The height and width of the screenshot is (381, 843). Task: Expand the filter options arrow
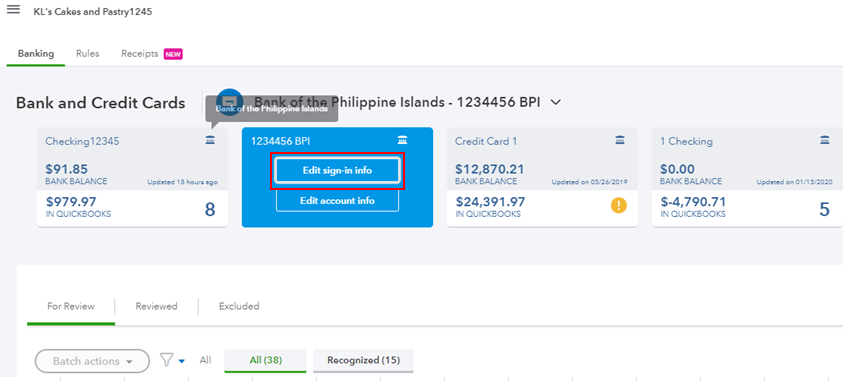coord(182,361)
